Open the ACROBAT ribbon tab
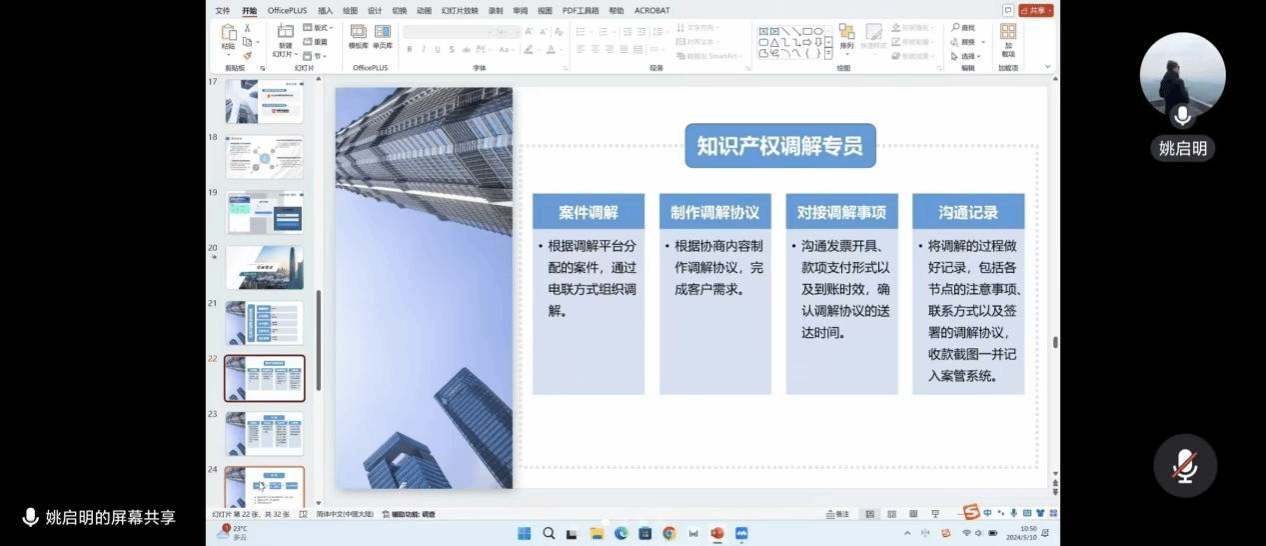 tap(652, 10)
